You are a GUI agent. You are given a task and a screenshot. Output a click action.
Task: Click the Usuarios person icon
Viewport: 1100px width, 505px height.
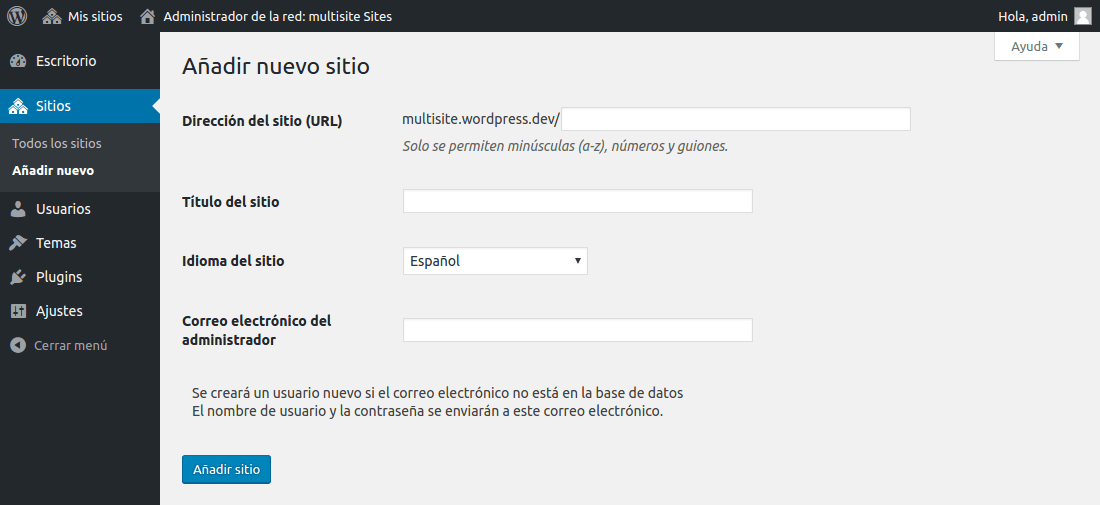18,209
